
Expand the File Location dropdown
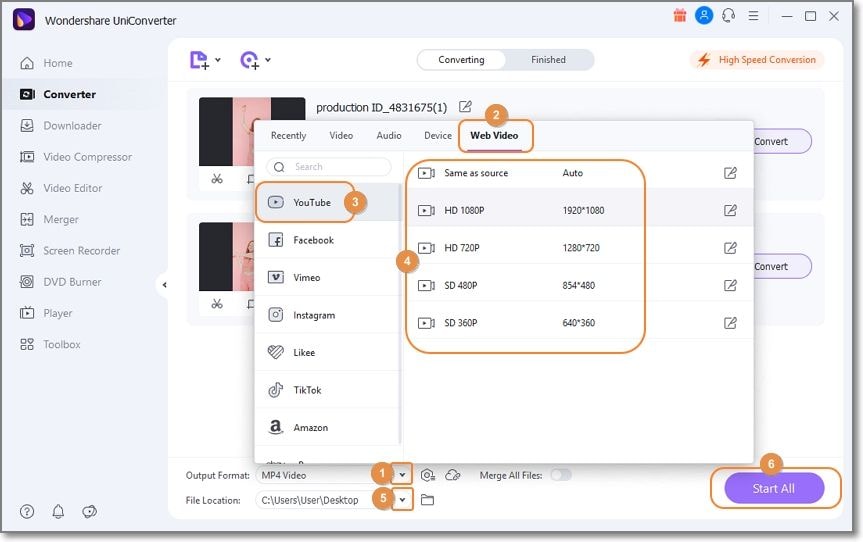click(402, 500)
